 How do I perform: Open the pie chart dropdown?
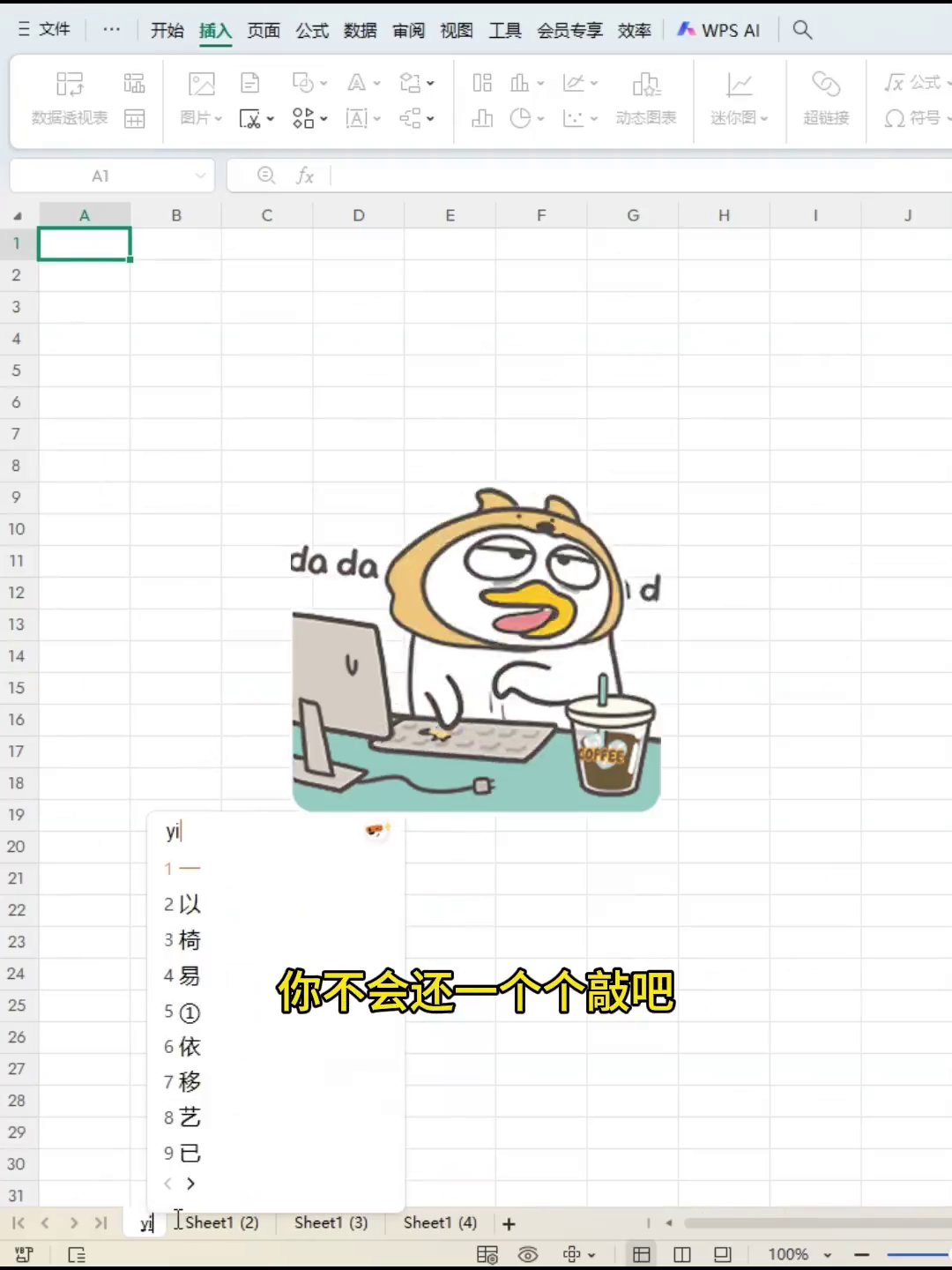tap(527, 118)
